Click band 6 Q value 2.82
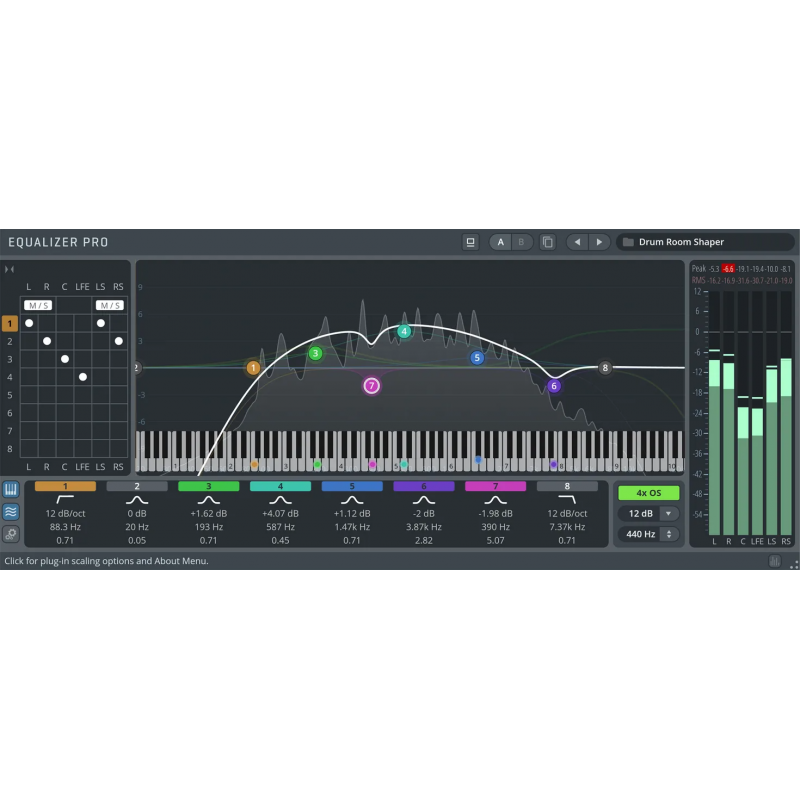Viewport: 800px width, 800px height. pyautogui.click(x=423, y=540)
